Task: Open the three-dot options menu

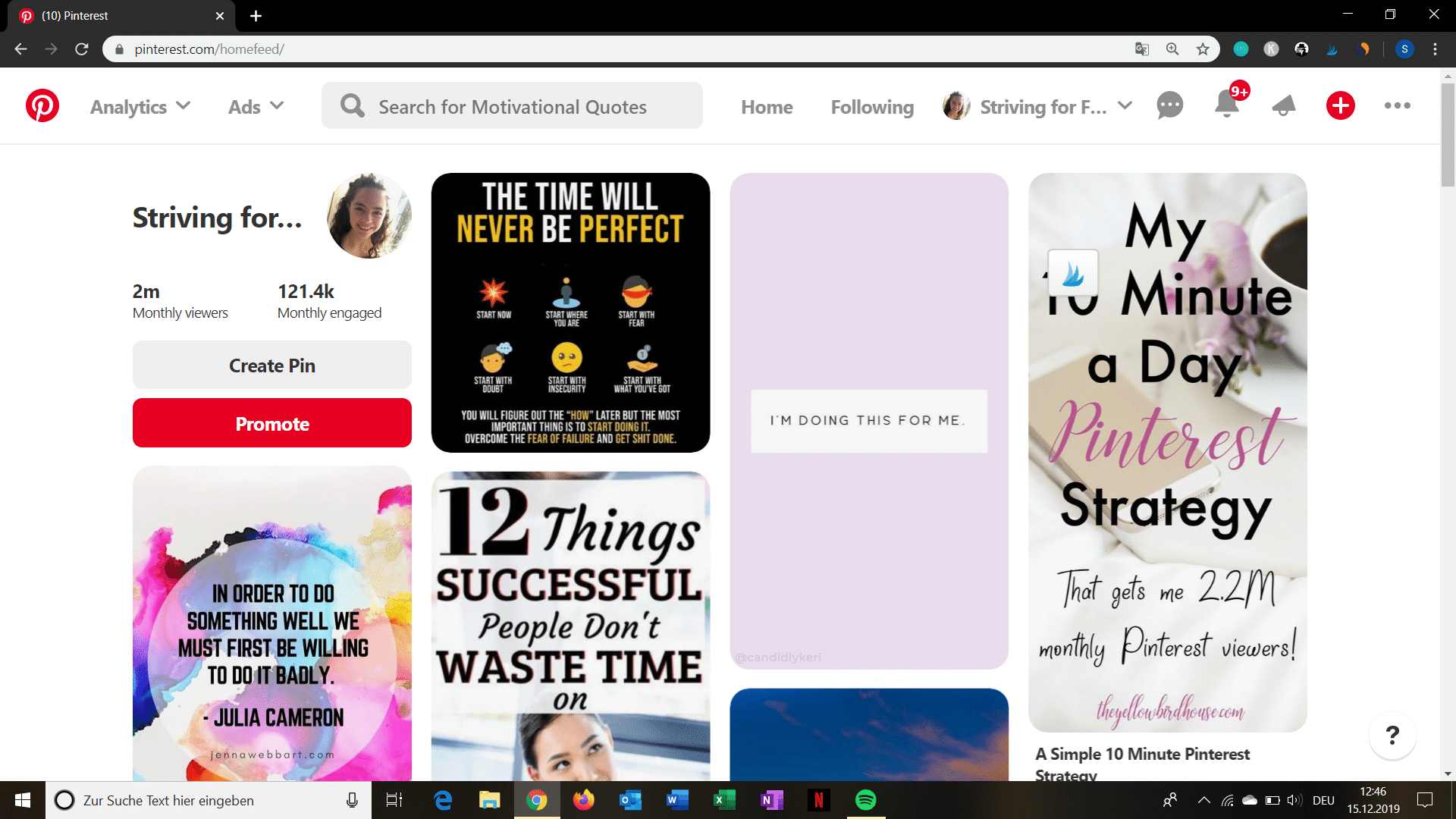Action: click(1398, 106)
